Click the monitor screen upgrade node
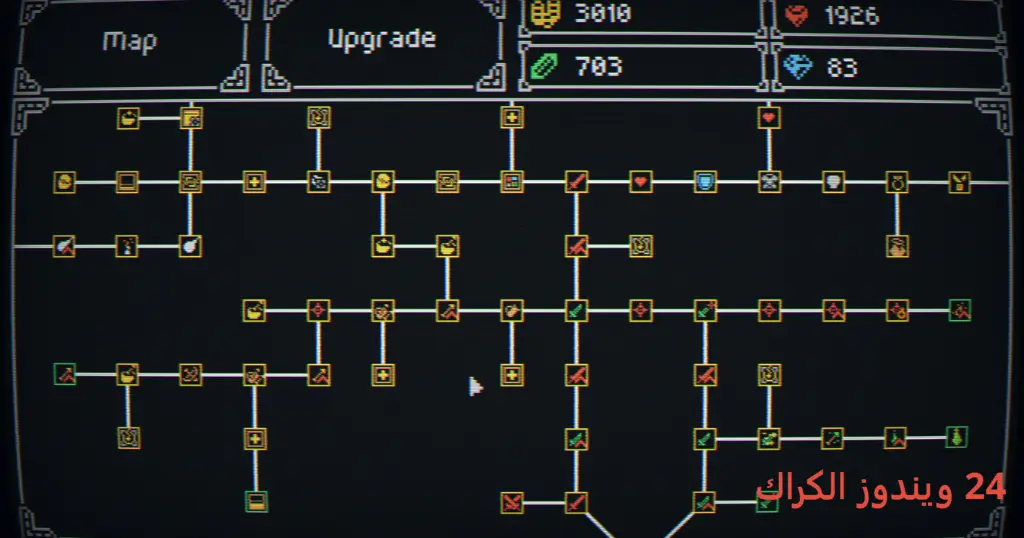1024x538 pixels. pyautogui.click(x=127, y=182)
